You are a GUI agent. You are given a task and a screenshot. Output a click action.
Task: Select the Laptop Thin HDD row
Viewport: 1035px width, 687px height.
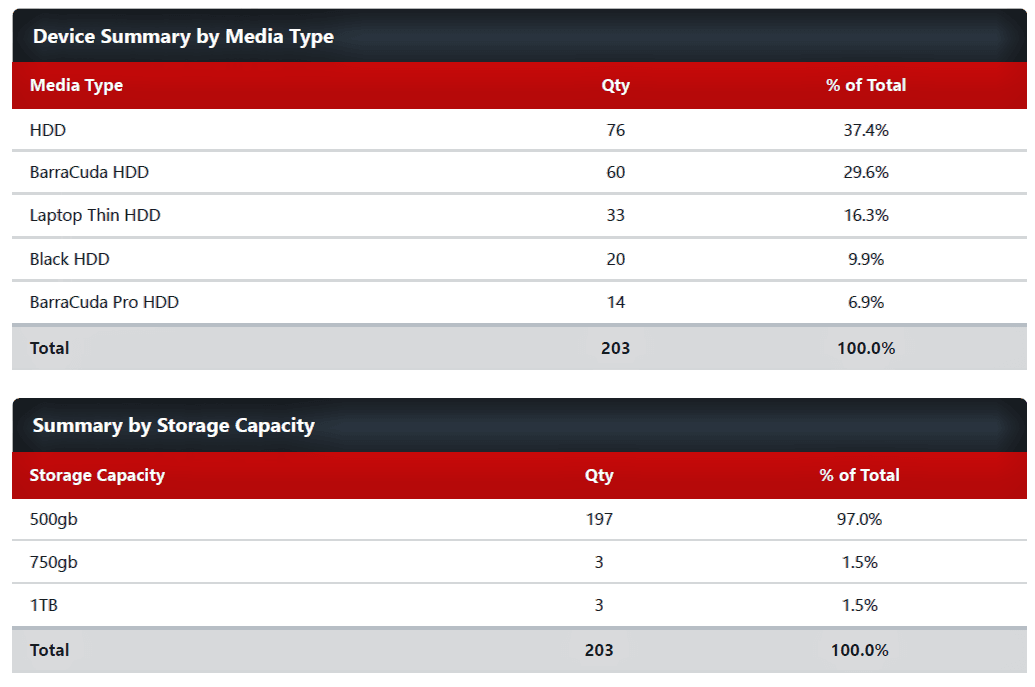tap(519, 215)
